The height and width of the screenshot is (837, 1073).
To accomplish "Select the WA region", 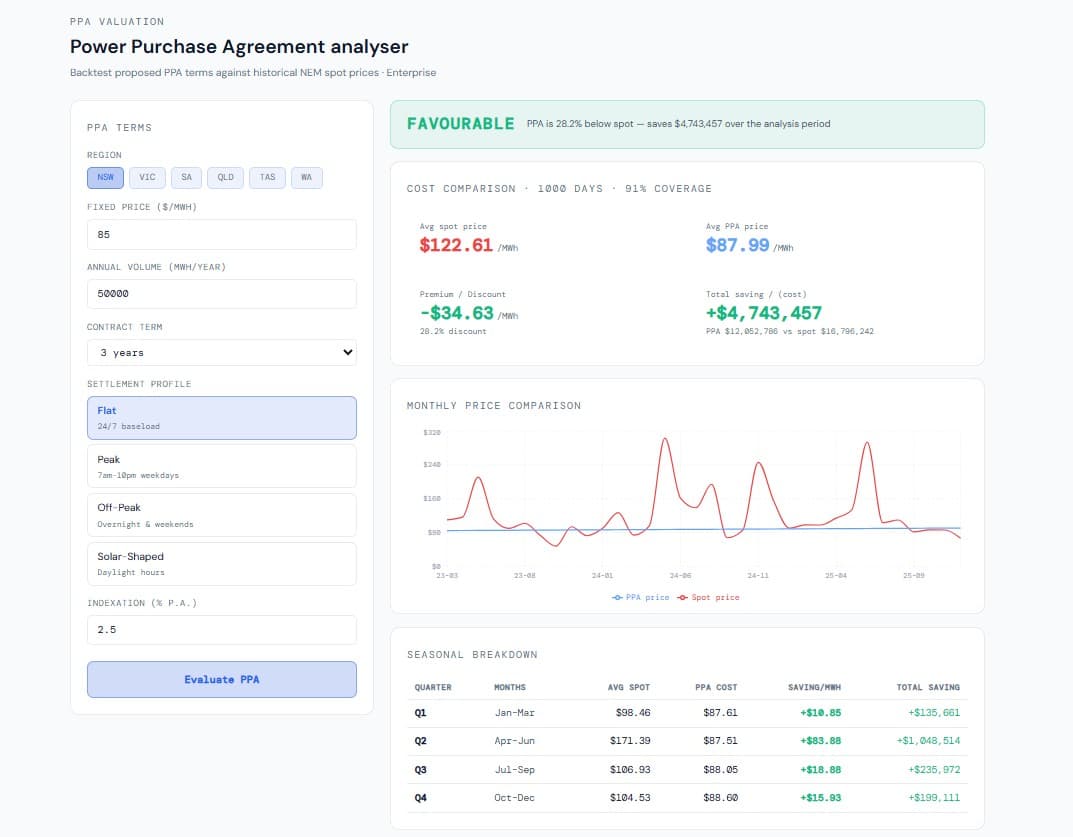I will click(x=306, y=177).
